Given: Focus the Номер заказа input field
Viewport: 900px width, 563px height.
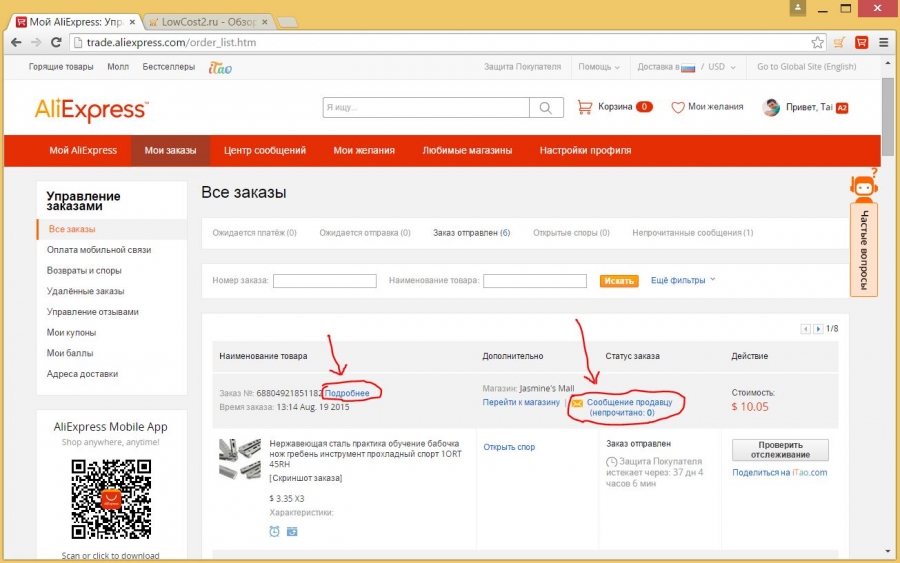Looking at the screenshot, I should tap(325, 281).
